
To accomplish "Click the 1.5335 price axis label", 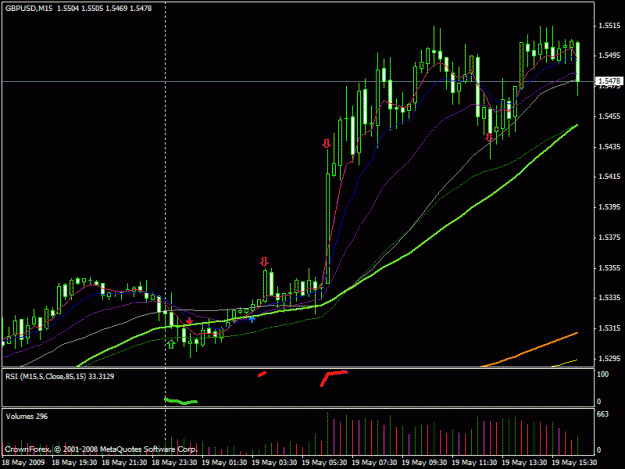I will pyautogui.click(x=609, y=298).
